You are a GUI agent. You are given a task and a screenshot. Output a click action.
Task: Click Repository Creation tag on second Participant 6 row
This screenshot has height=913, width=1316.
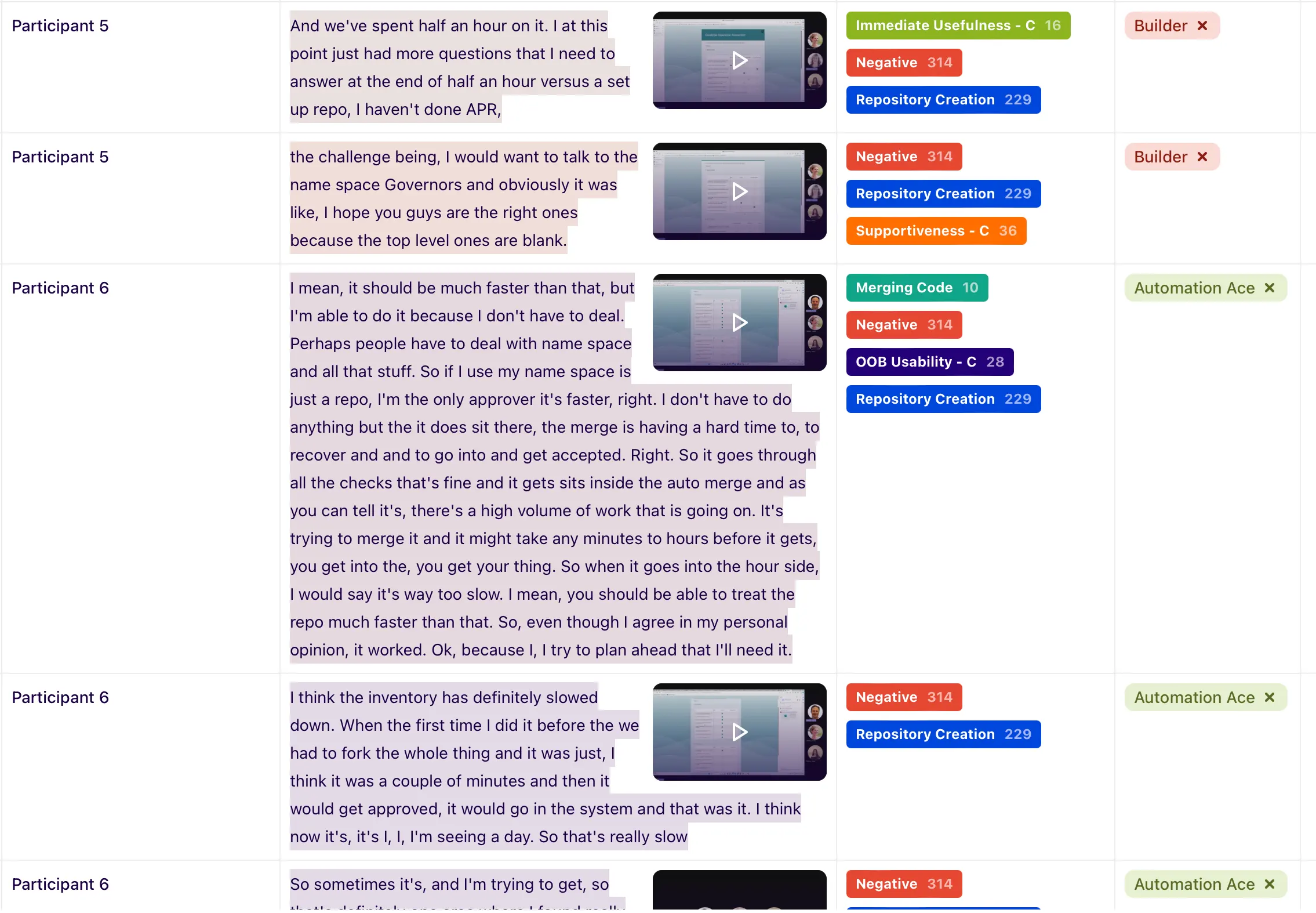click(x=945, y=733)
